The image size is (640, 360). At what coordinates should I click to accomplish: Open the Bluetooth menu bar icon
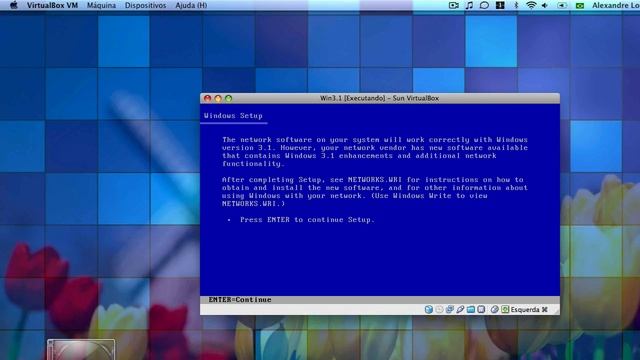516,5
